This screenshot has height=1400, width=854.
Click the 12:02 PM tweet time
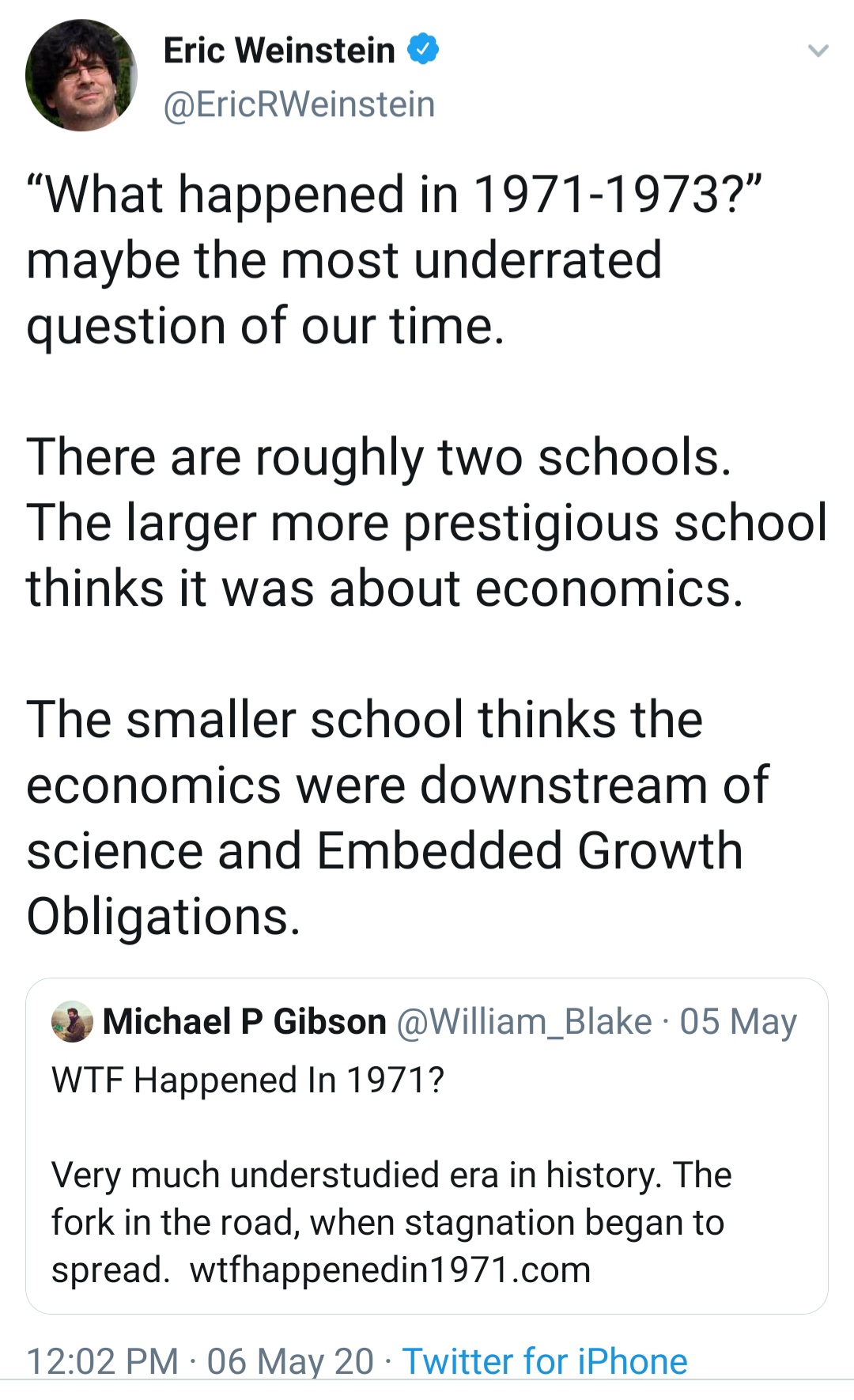pyautogui.click(x=102, y=1361)
